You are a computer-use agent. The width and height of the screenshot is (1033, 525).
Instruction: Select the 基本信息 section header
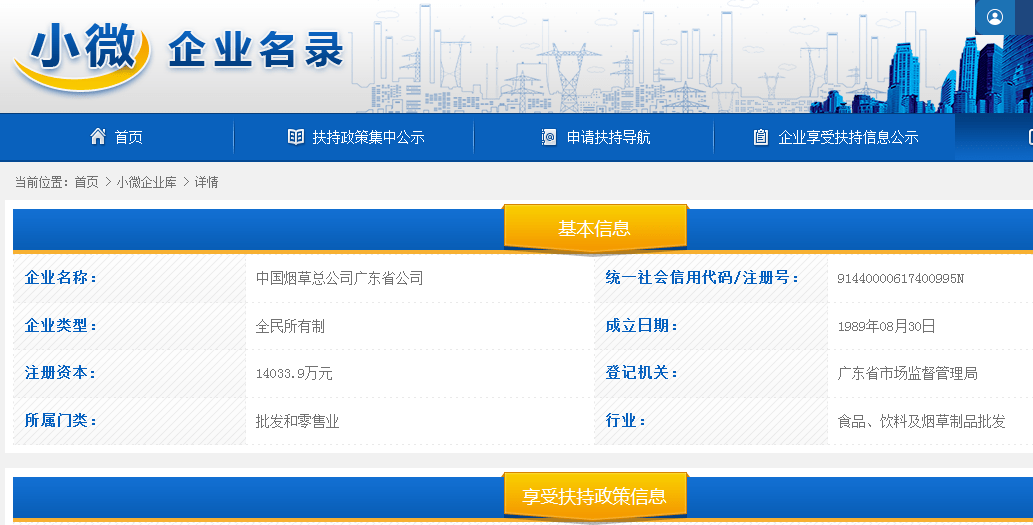coord(595,229)
